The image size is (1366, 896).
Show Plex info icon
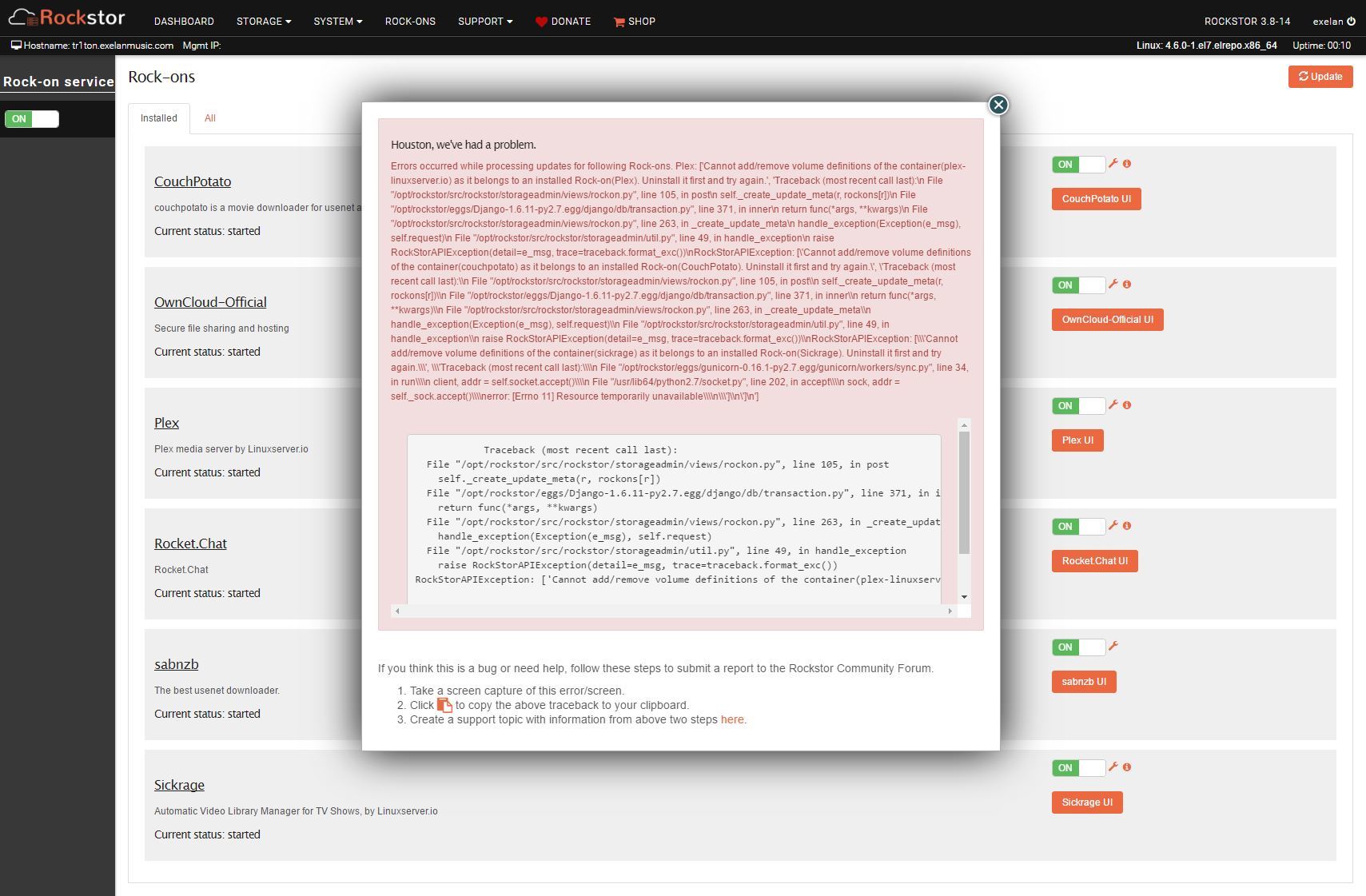point(1127,405)
